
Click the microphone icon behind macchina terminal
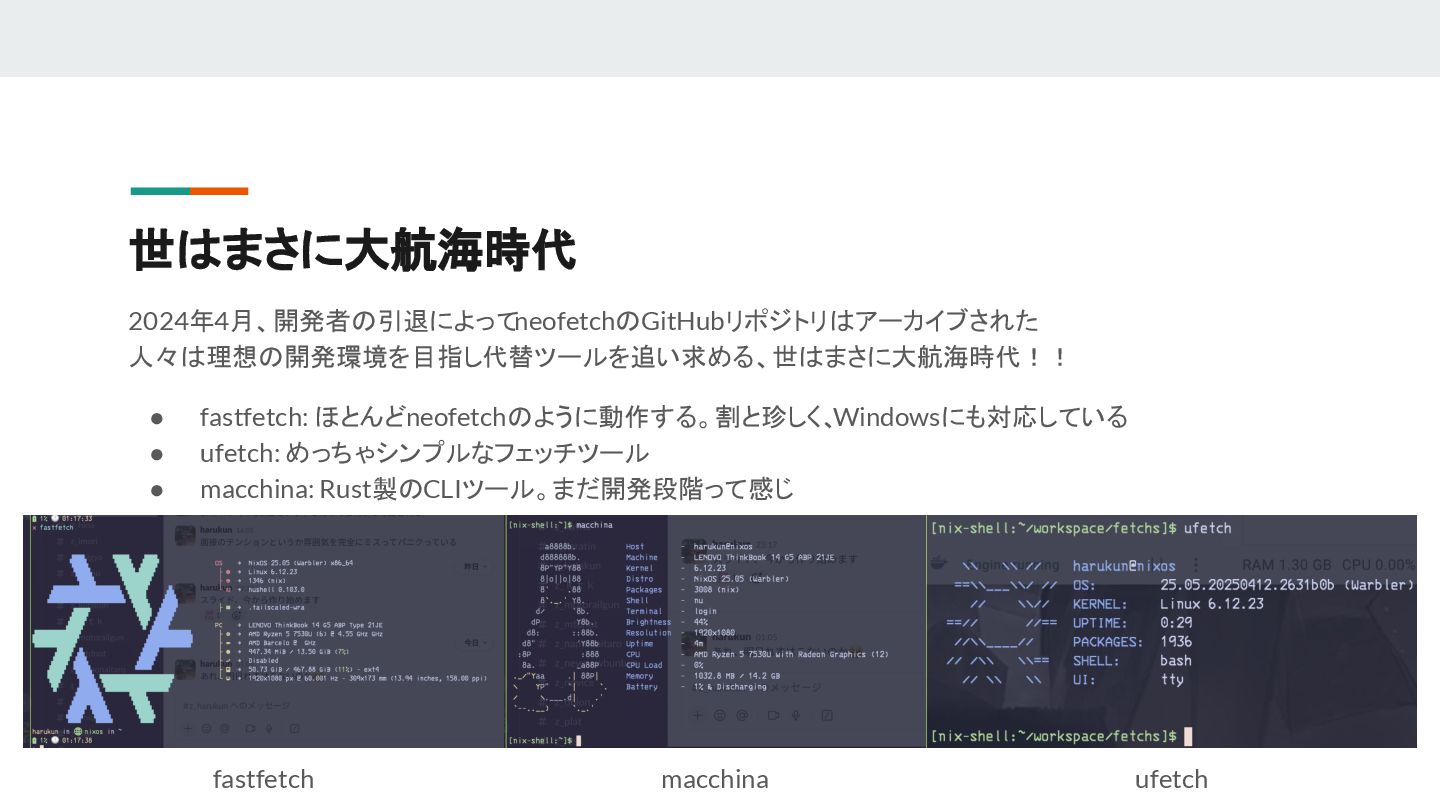tap(796, 716)
